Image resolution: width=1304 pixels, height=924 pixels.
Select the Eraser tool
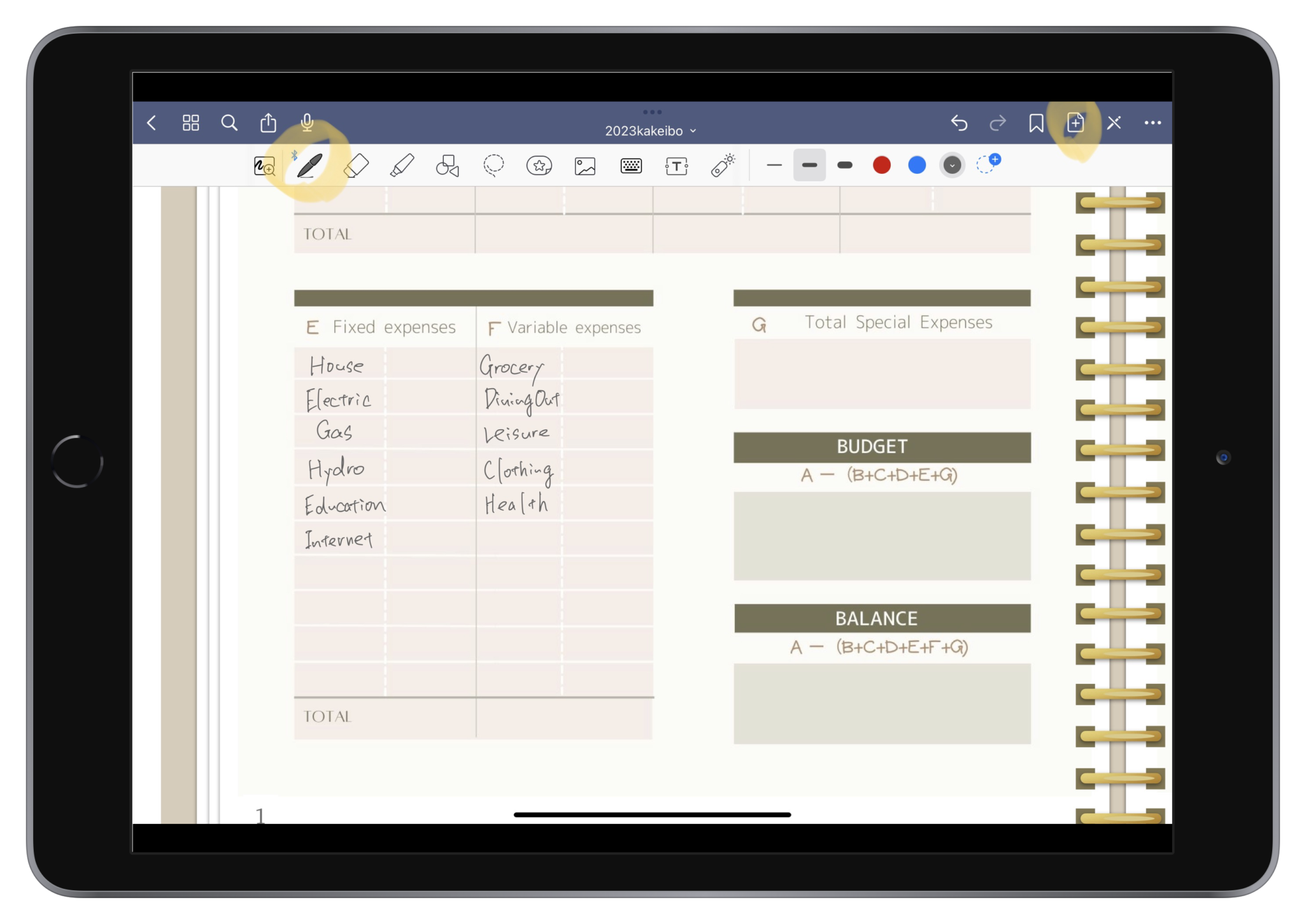(x=357, y=165)
